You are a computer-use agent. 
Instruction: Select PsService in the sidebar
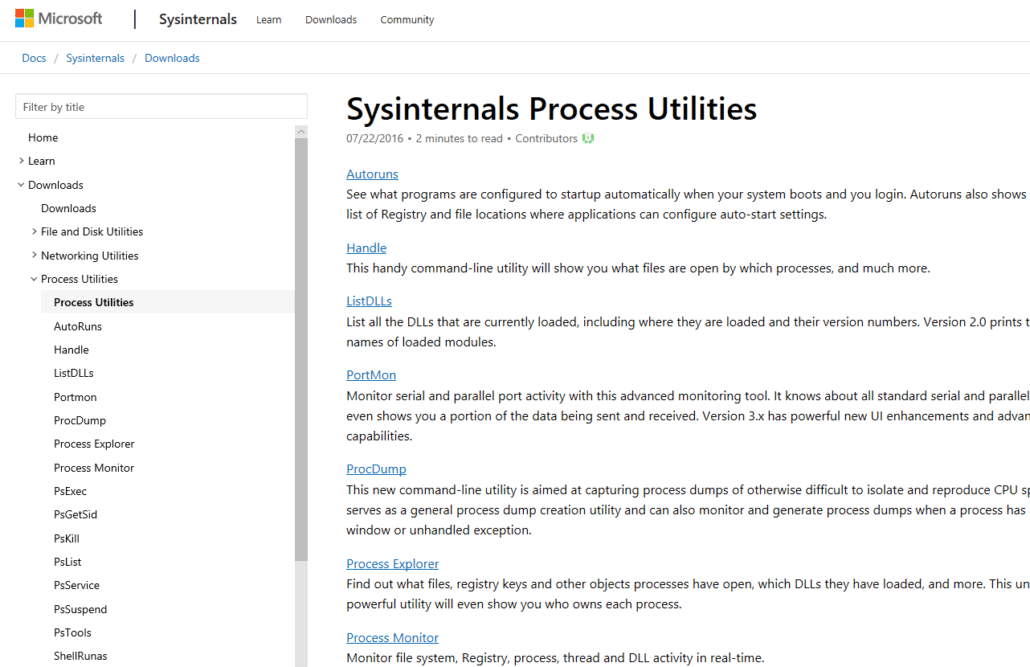pyautogui.click(x=77, y=585)
